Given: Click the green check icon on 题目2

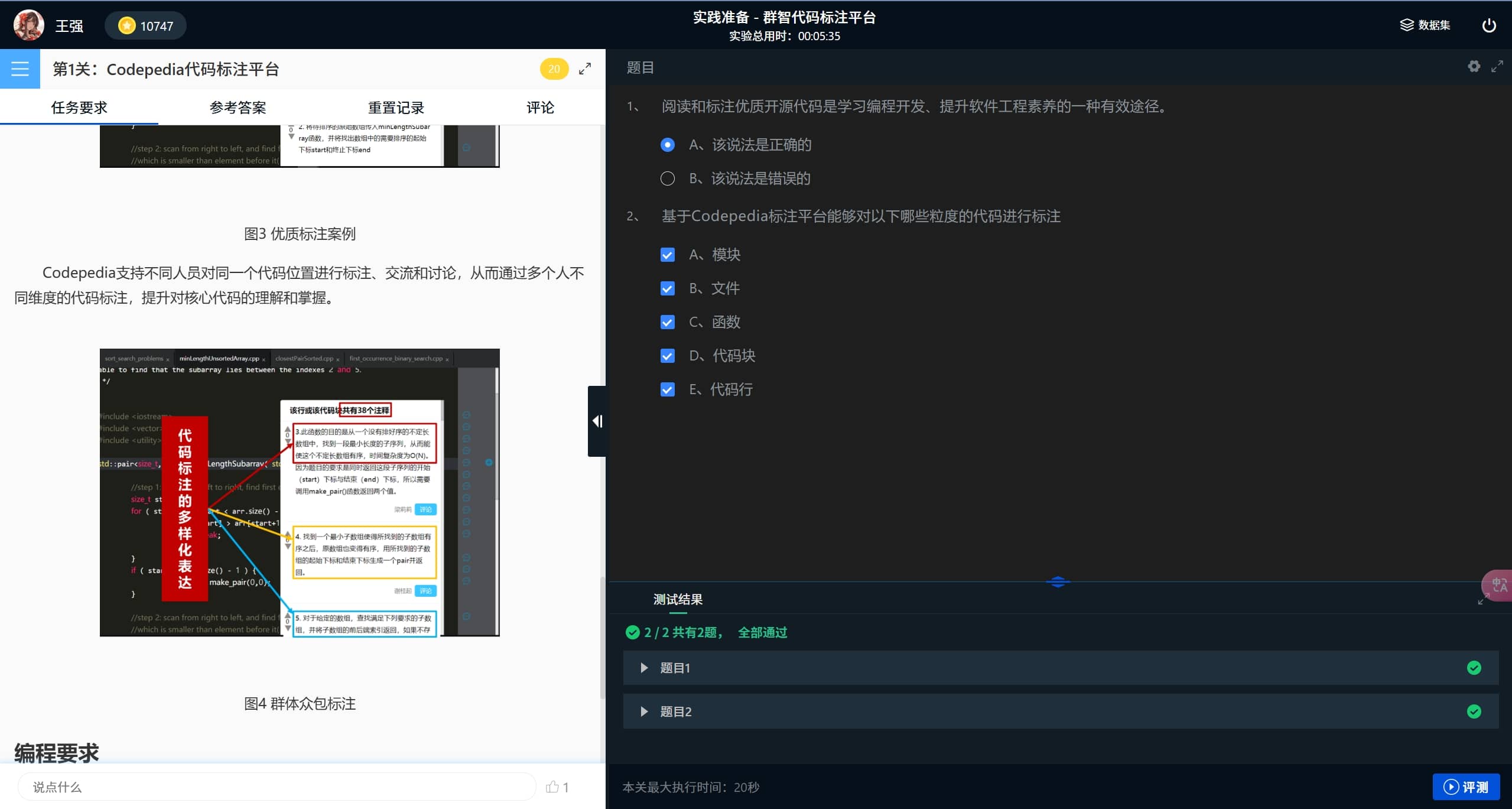Looking at the screenshot, I should [1474, 711].
